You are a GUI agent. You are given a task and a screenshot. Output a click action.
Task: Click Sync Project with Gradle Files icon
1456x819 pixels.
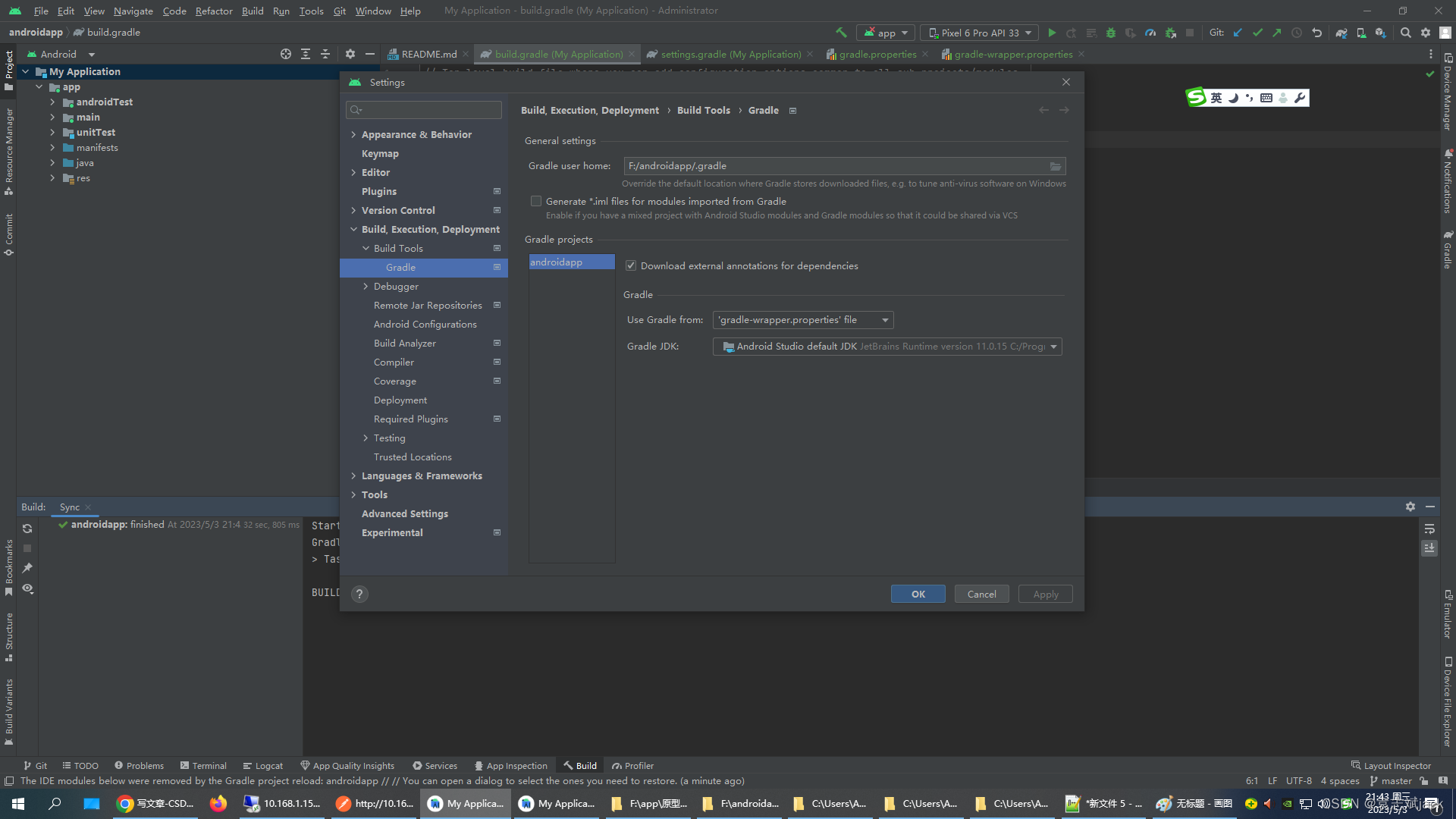click(x=1341, y=33)
